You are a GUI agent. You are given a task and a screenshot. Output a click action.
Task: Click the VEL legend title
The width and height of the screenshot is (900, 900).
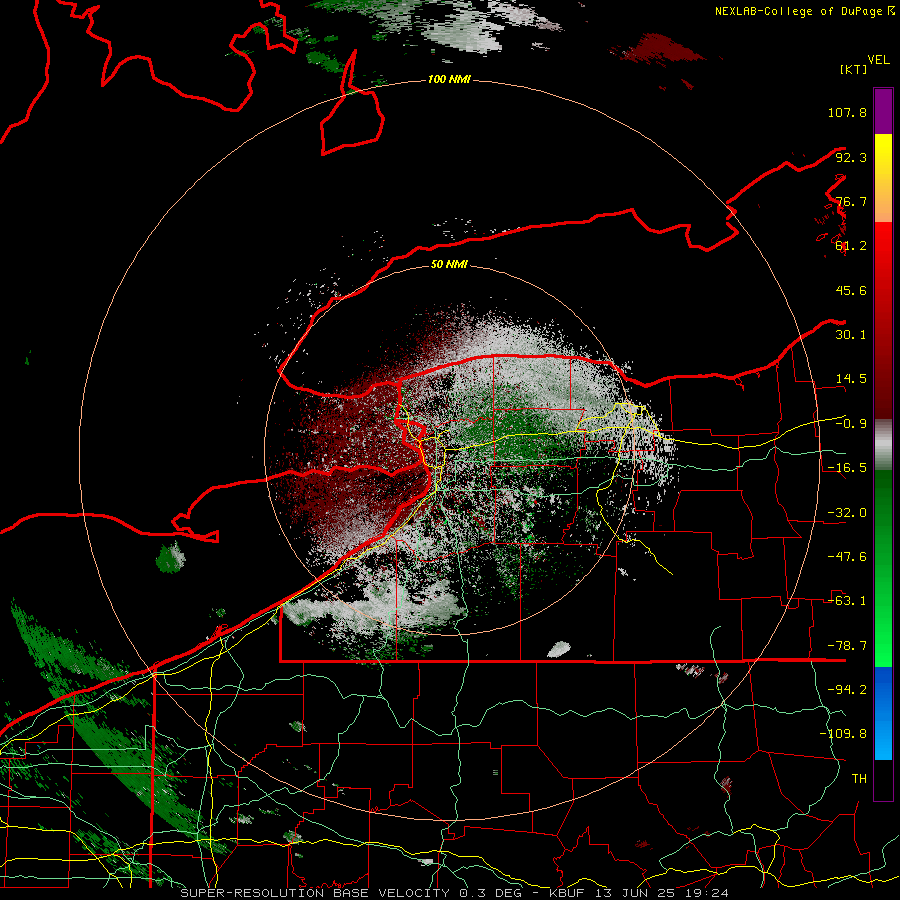pyautogui.click(x=878, y=60)
